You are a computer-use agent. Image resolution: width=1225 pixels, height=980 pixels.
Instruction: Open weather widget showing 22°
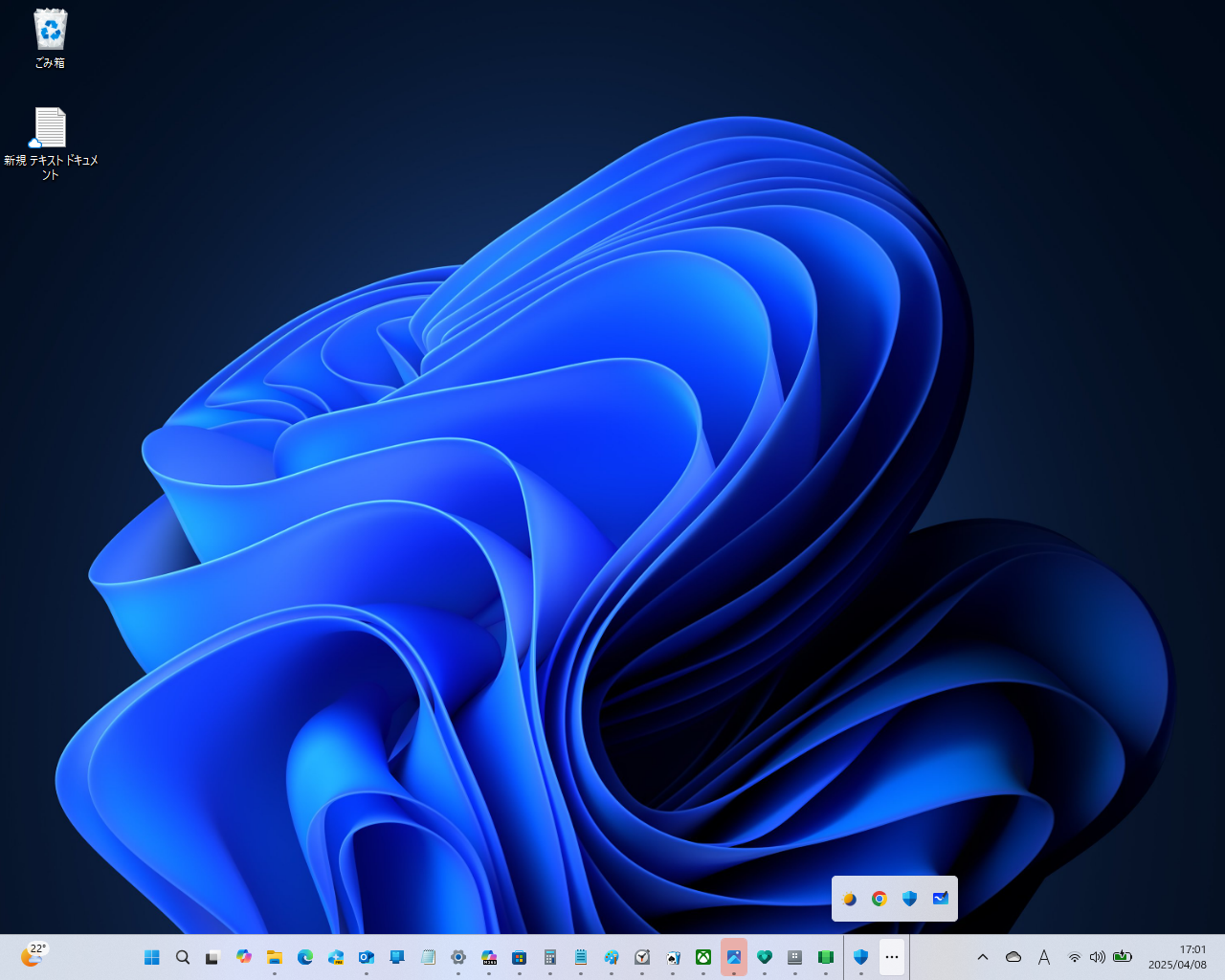33,955
